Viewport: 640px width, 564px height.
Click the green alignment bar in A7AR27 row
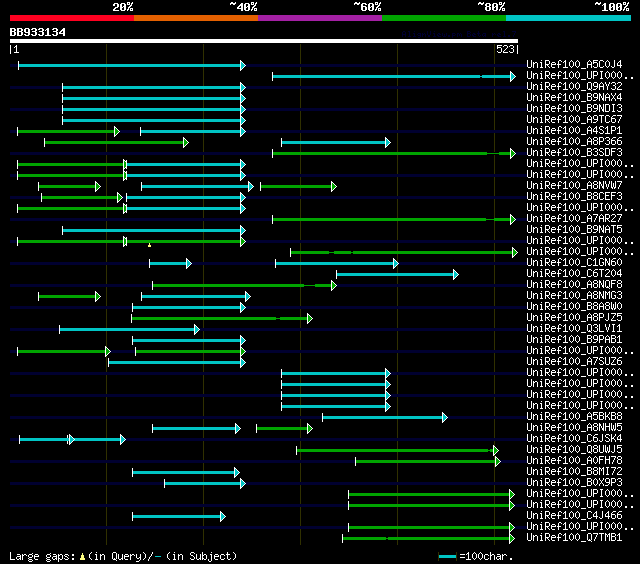pos(394,220)
